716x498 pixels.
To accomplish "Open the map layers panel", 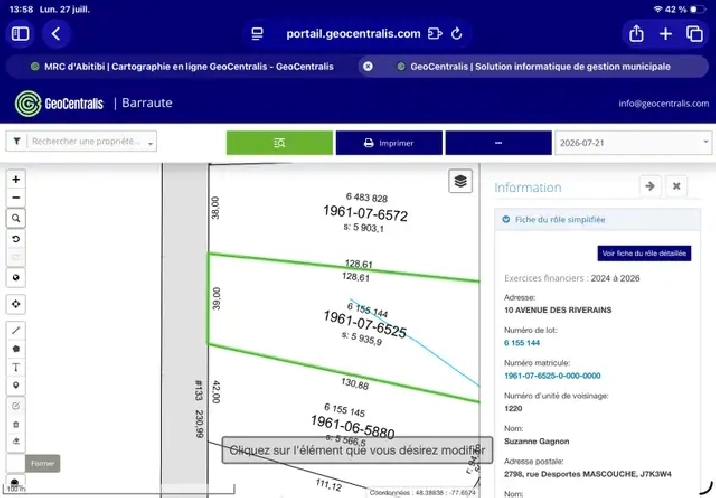I will 460,181.
